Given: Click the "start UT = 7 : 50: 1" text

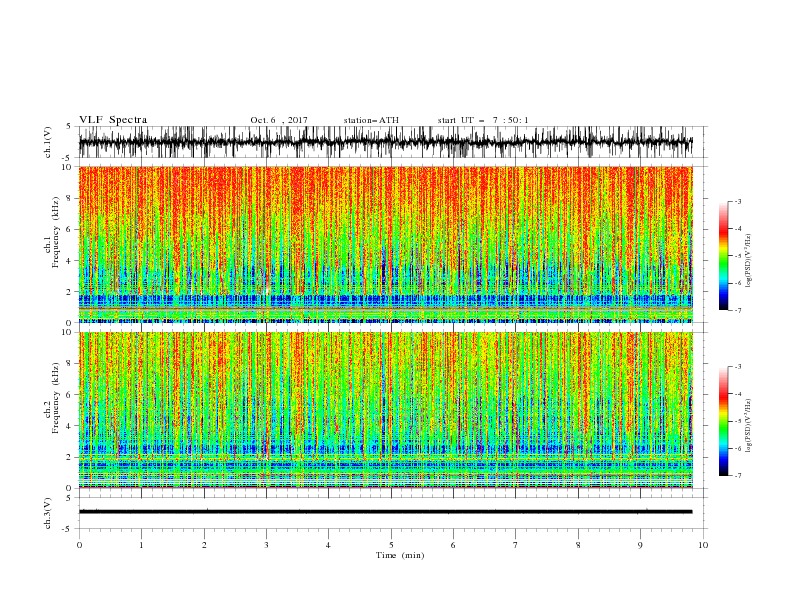Looking at the screenshot, I should coord(483,120).
